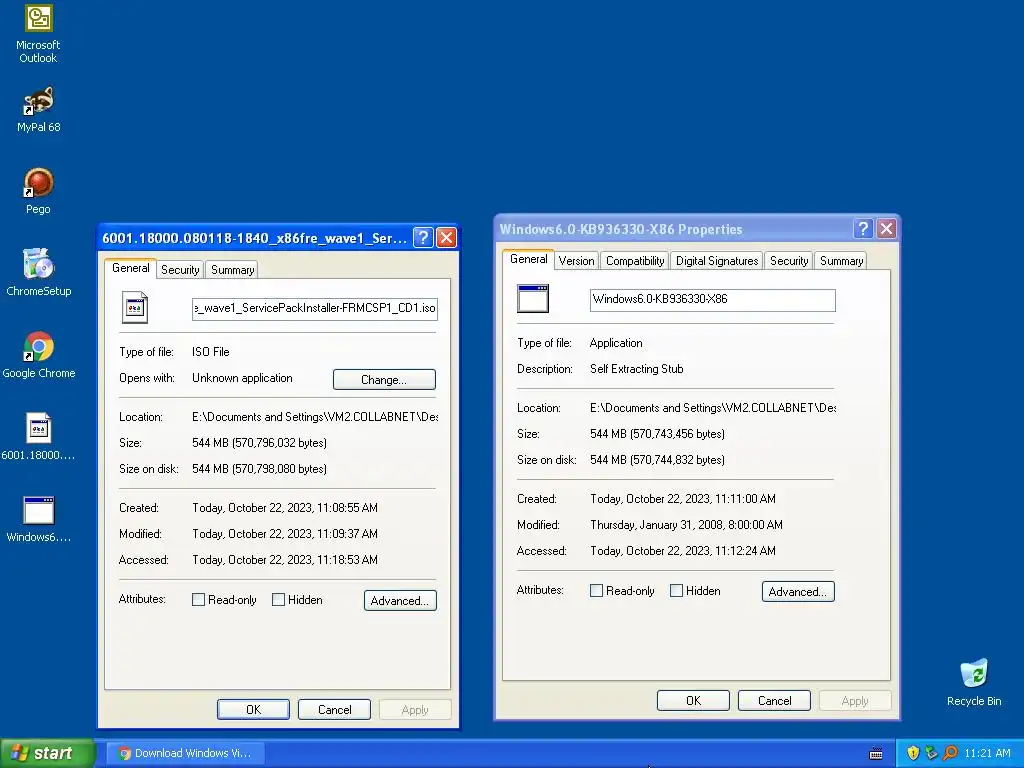Click the ISO size on disk 570,798,080 bytes
The image size is (1024, 768).
(x=259, y=469)
